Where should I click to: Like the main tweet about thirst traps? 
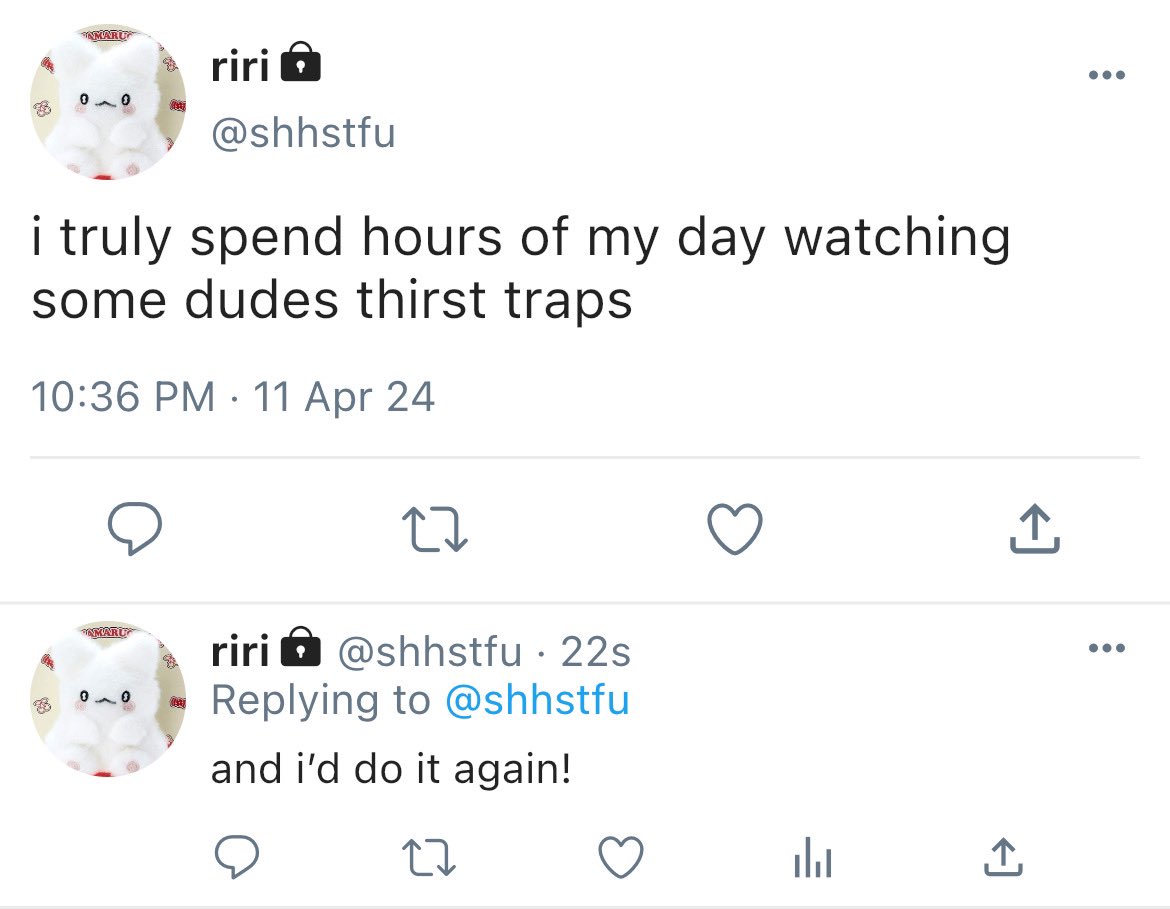pos(735,529)
